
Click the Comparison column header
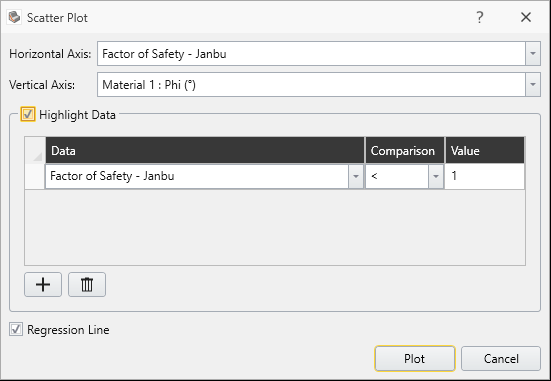click(405, 150)
